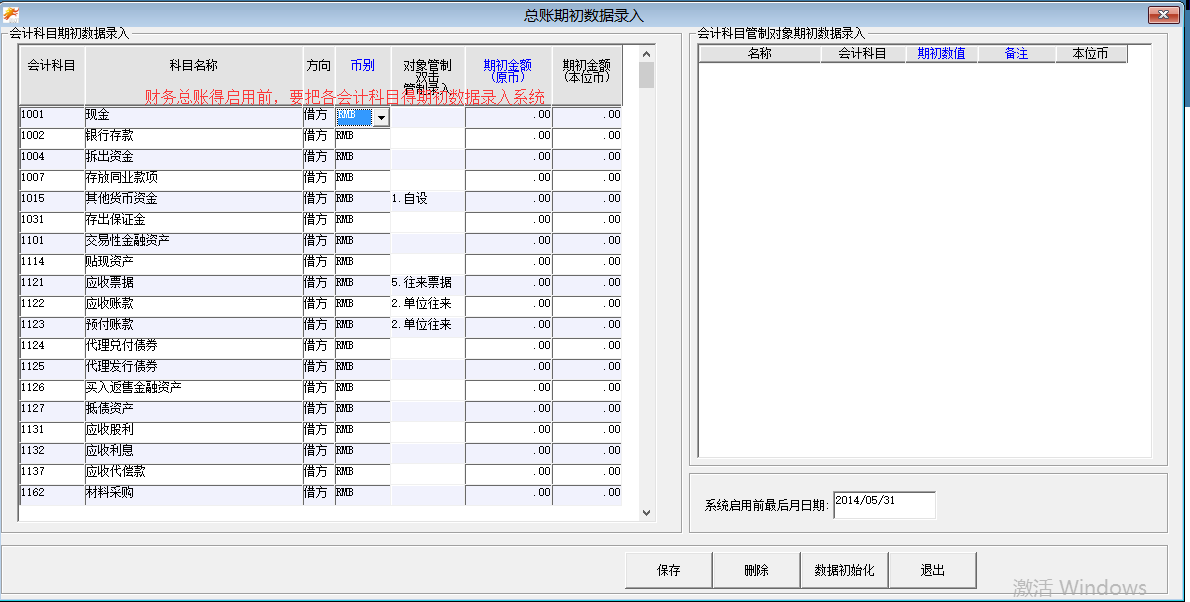Click the app logo icon in title bar
The width and height of the screenshot is (1190, 602).
tap(12, 14)
